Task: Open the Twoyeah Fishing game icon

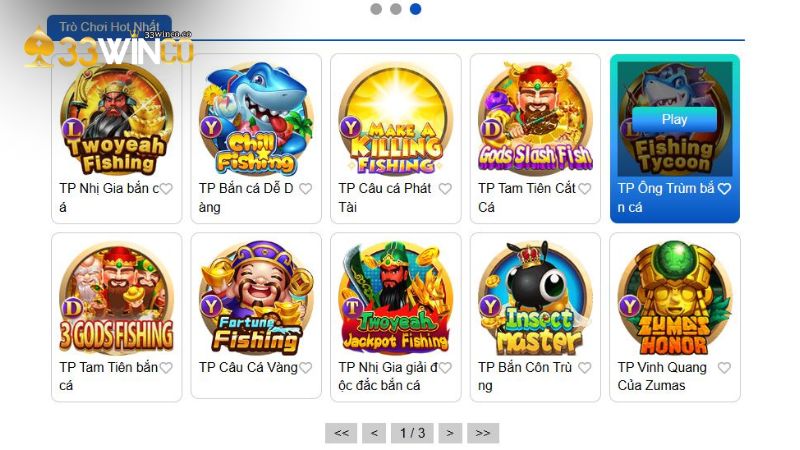Action: (x=116, y=119)
